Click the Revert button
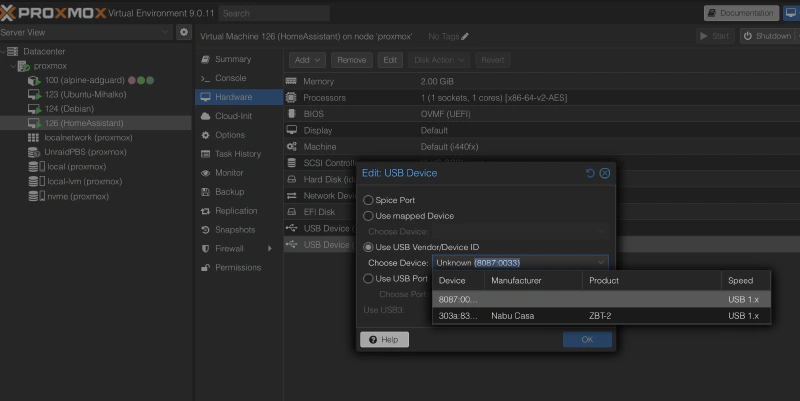 (493, 60)
